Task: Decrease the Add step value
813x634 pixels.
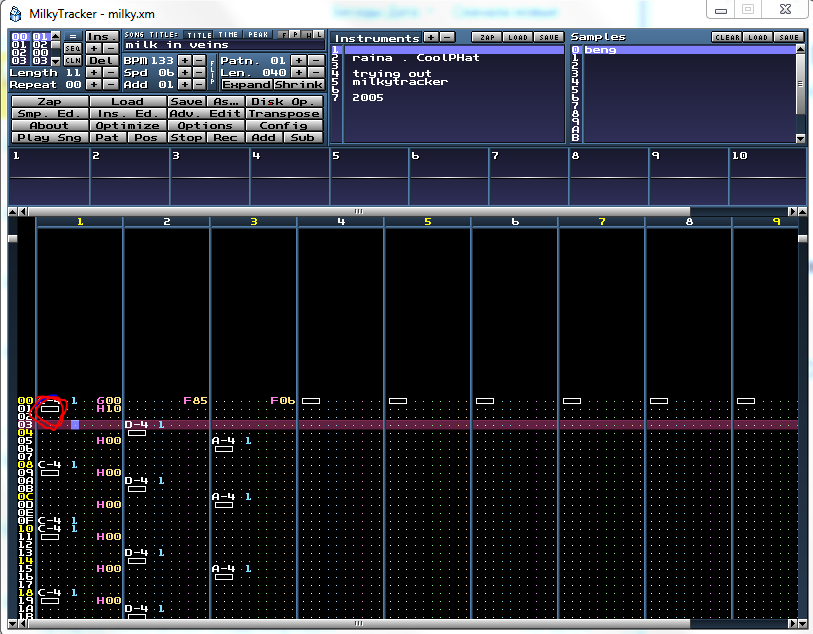Action: tap(199, 84)
